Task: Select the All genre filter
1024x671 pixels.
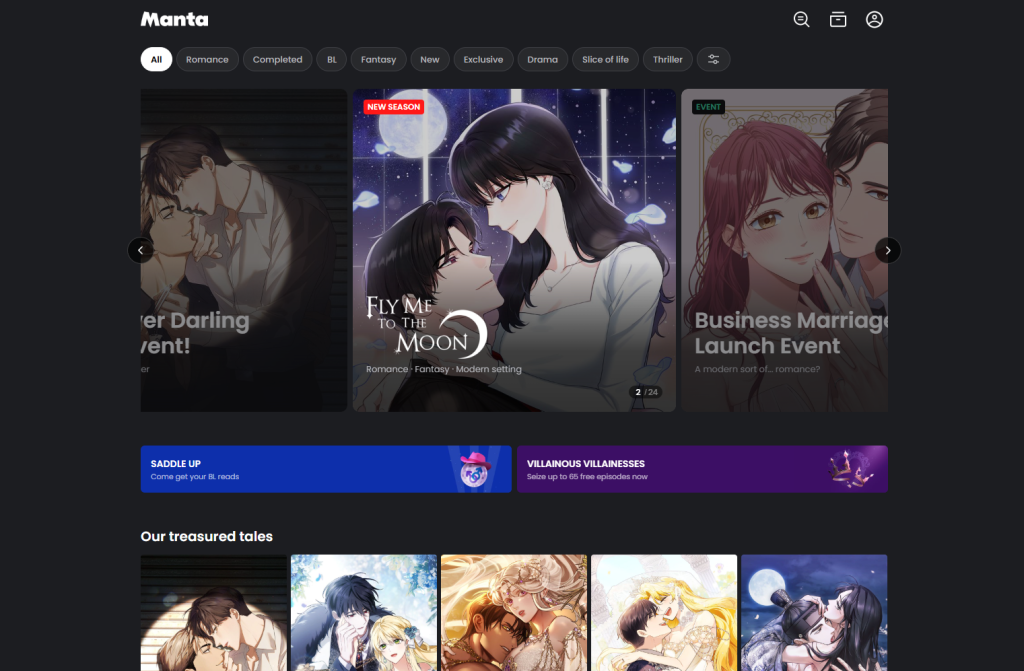Action: coord(156,60)
